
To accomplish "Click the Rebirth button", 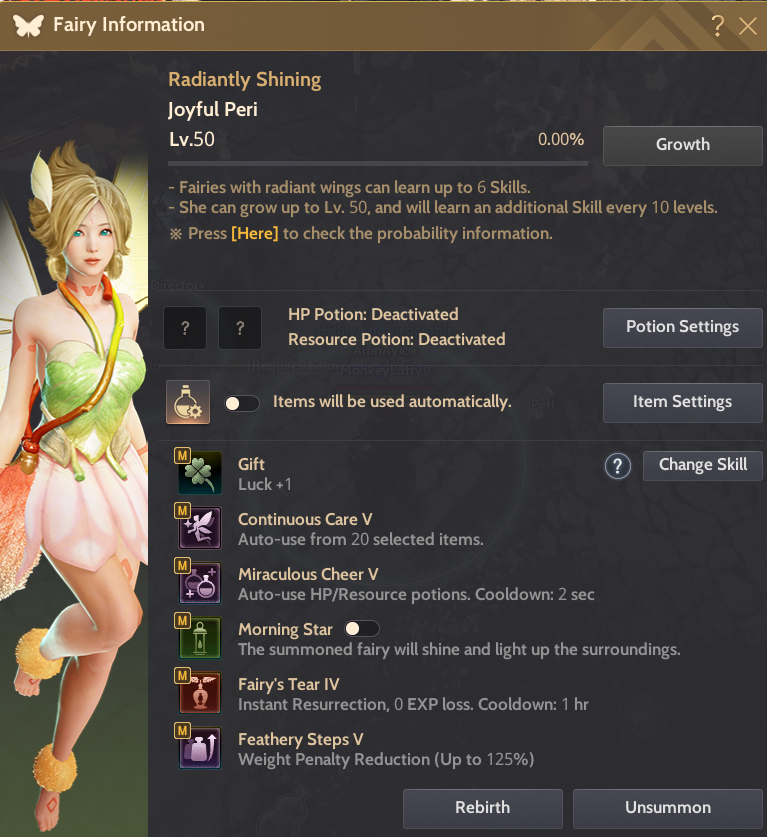I will point(483,808).
